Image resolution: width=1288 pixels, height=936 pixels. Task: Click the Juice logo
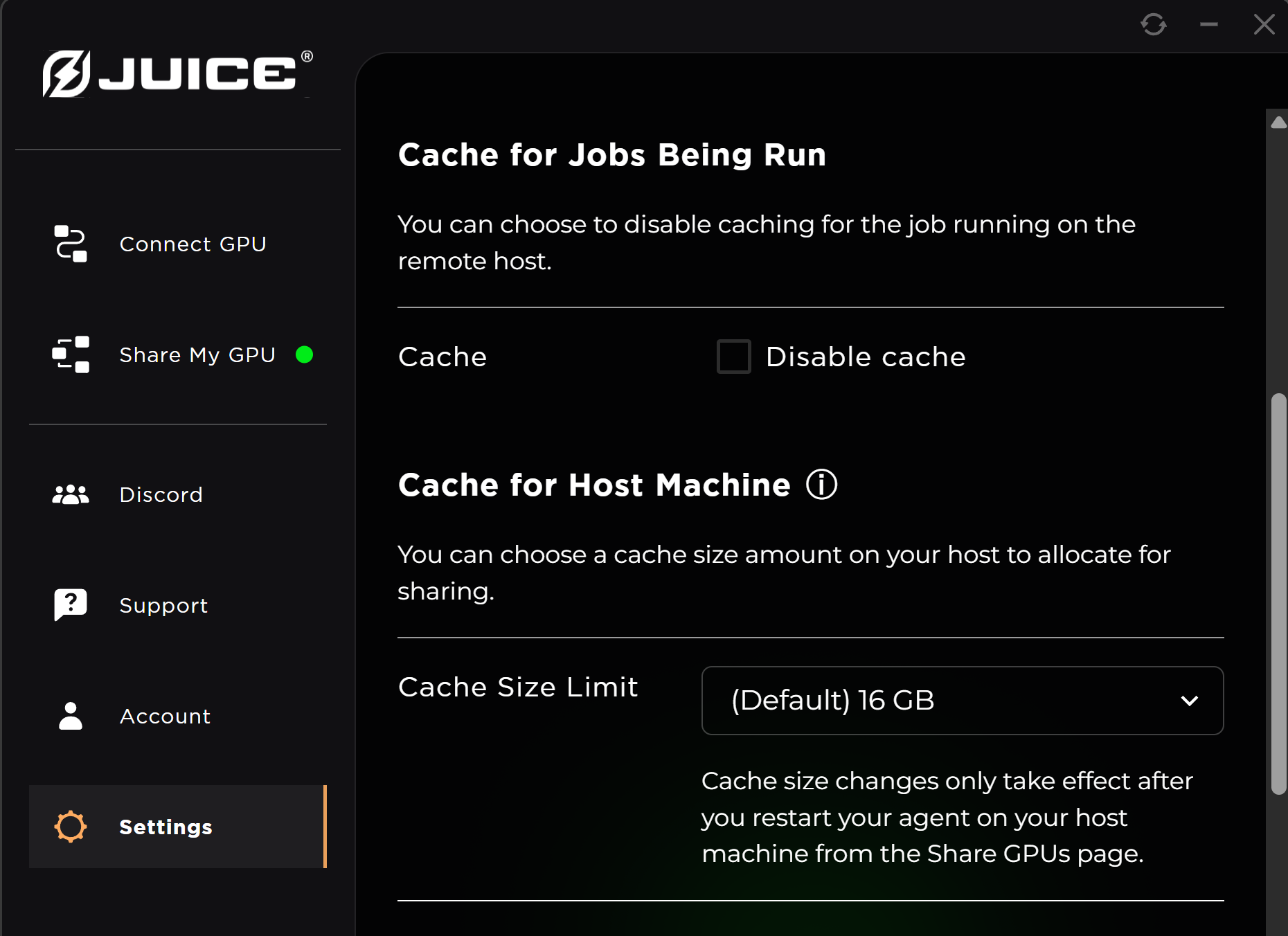click(177, 73)
